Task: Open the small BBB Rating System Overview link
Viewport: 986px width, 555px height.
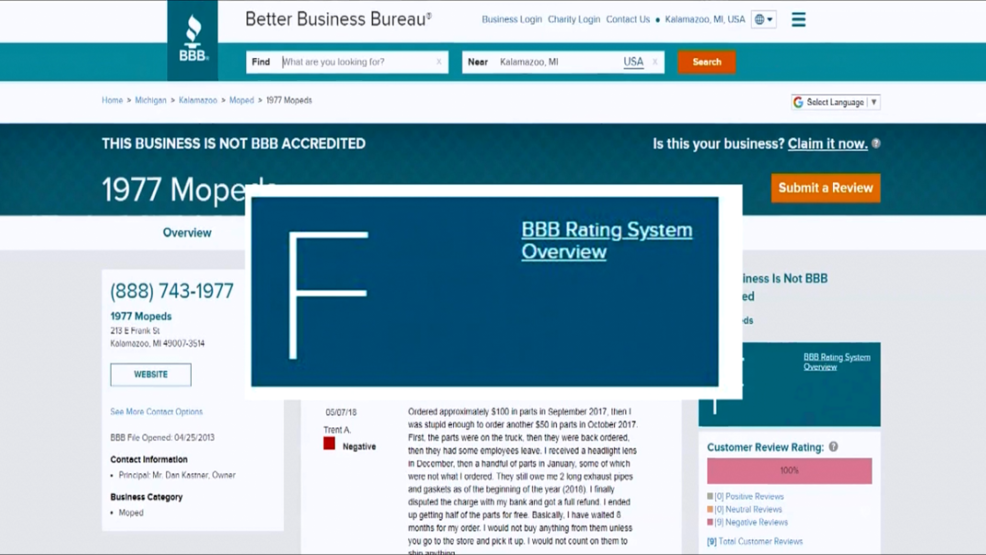Action: coord(836,361)
